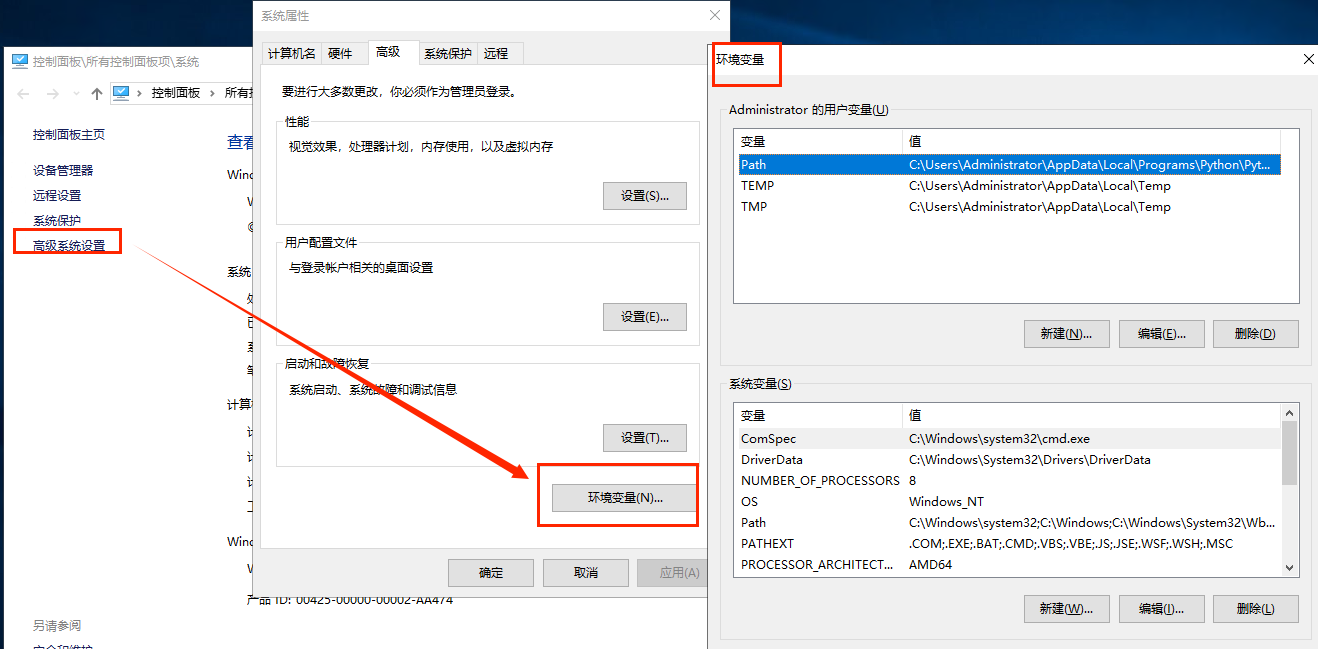This screenshot has width=1318, height=649.
Task: Switch to the 远程 tab
Action: (495, 54)
